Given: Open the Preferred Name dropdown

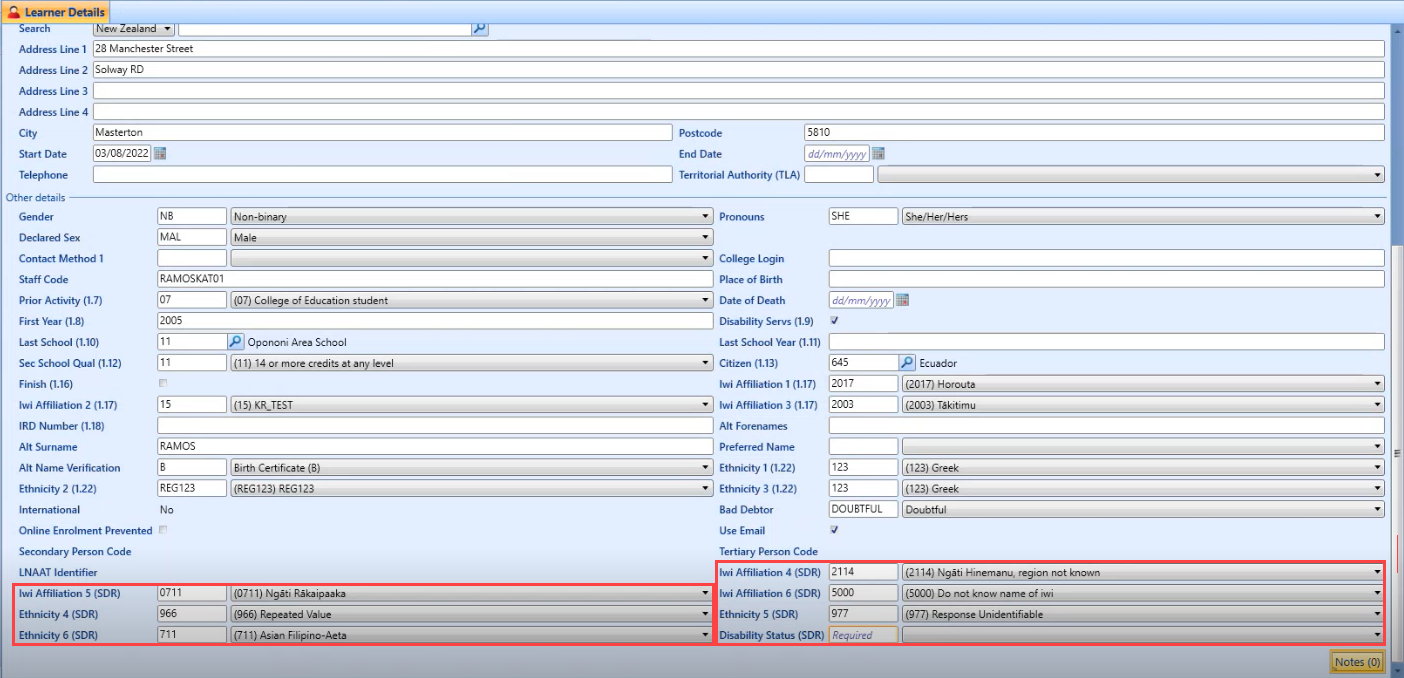Looking at the screenshot, I should 1143,447.
